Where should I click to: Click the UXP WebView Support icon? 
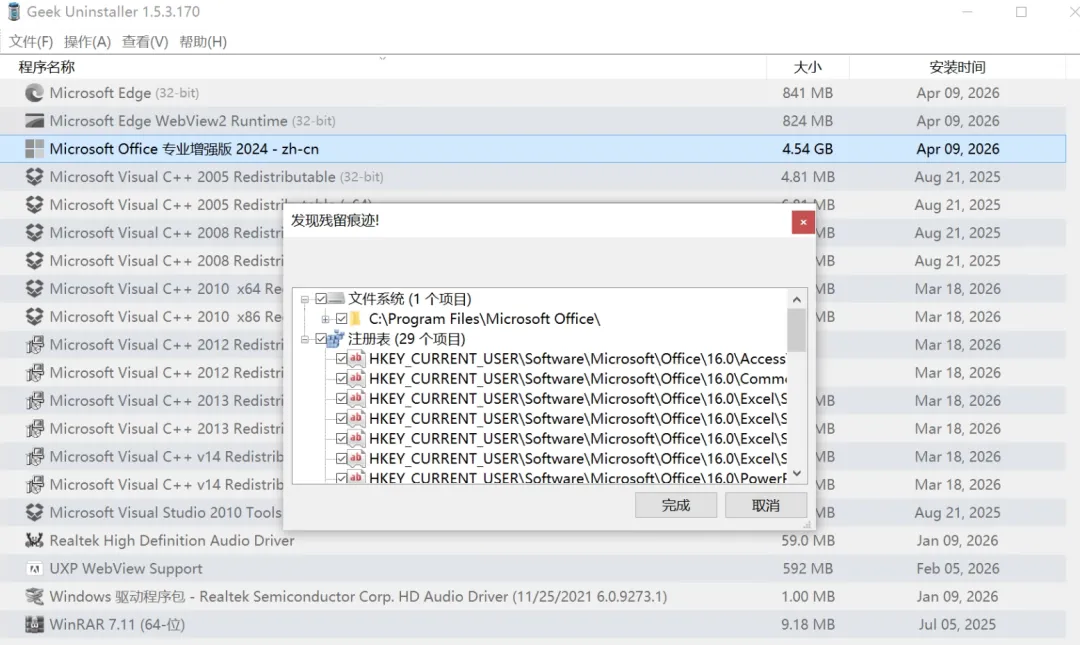pyautogui.click(x=34, y=569)
